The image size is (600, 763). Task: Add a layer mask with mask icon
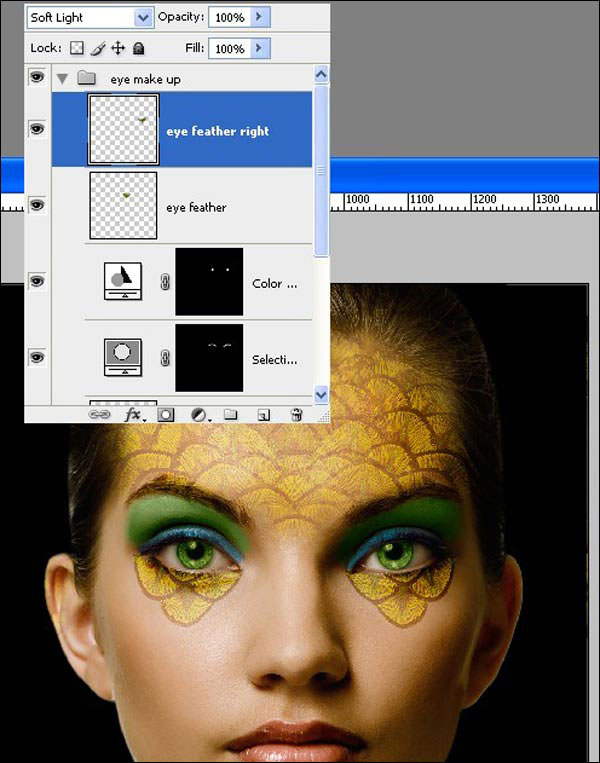pyautogui.click(x=165, y=414)
